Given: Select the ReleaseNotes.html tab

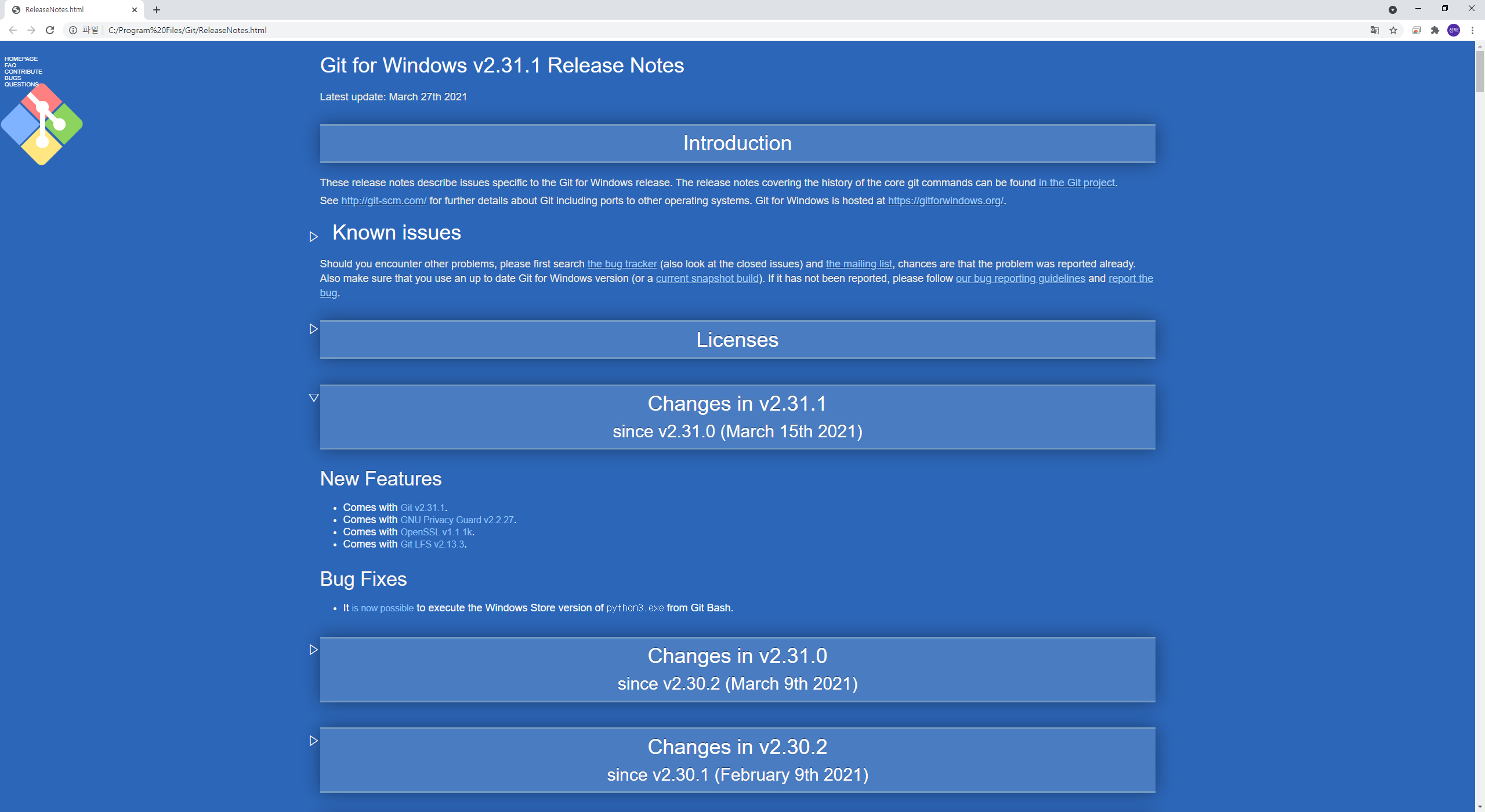Looking at the screenshot, I should [70, 9].
